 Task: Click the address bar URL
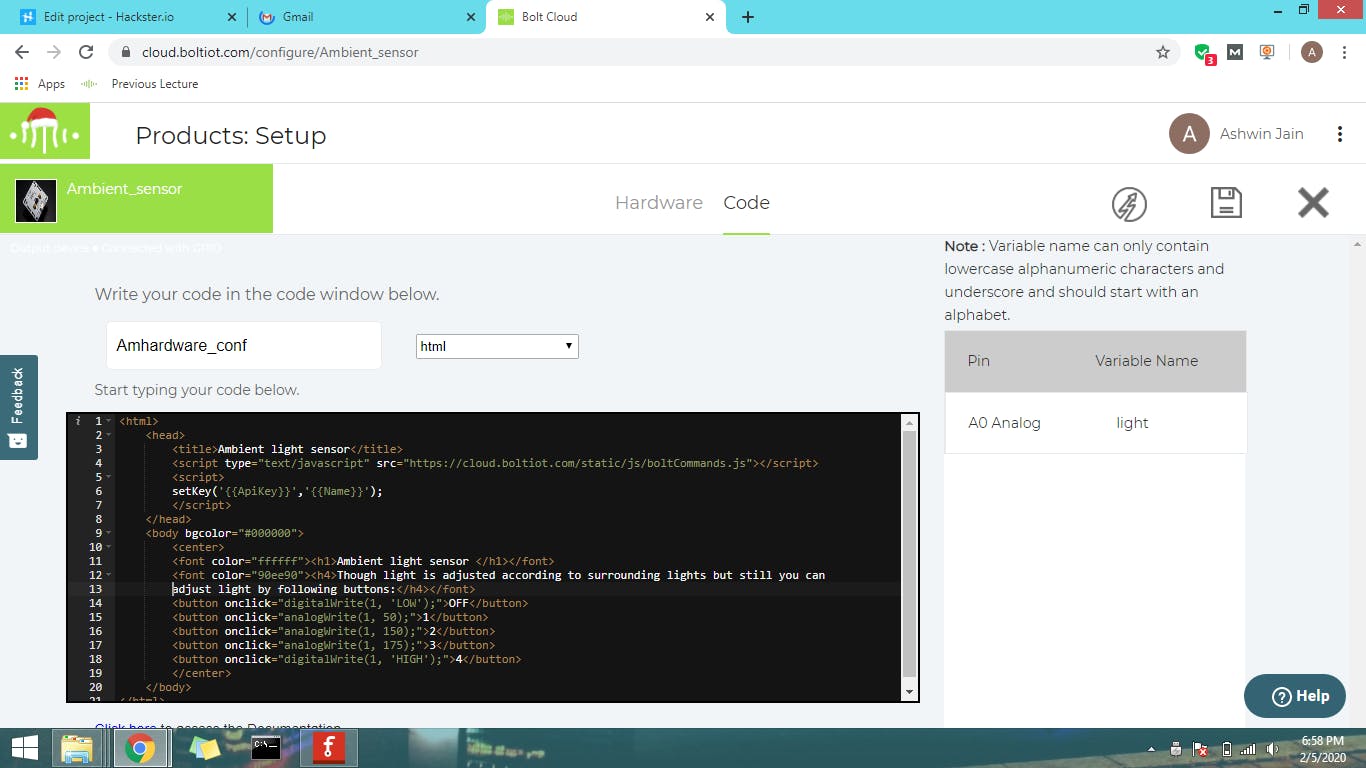click(280, 52)
